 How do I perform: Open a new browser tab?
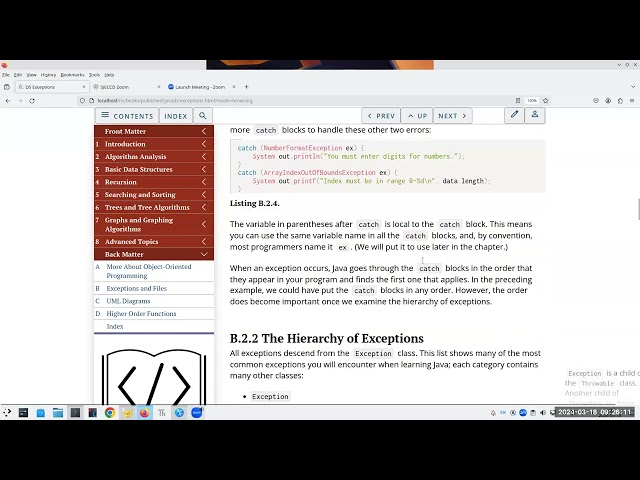pyautogui.click(x=246, y=87)
